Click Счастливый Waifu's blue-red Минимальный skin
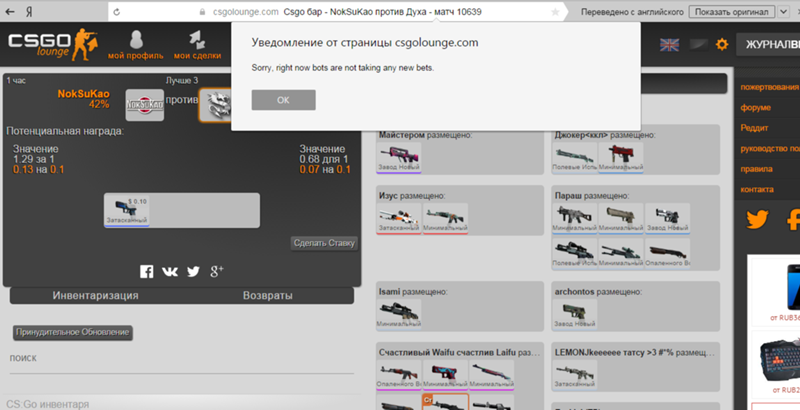800x410 pixels. (x=445, y=375)
